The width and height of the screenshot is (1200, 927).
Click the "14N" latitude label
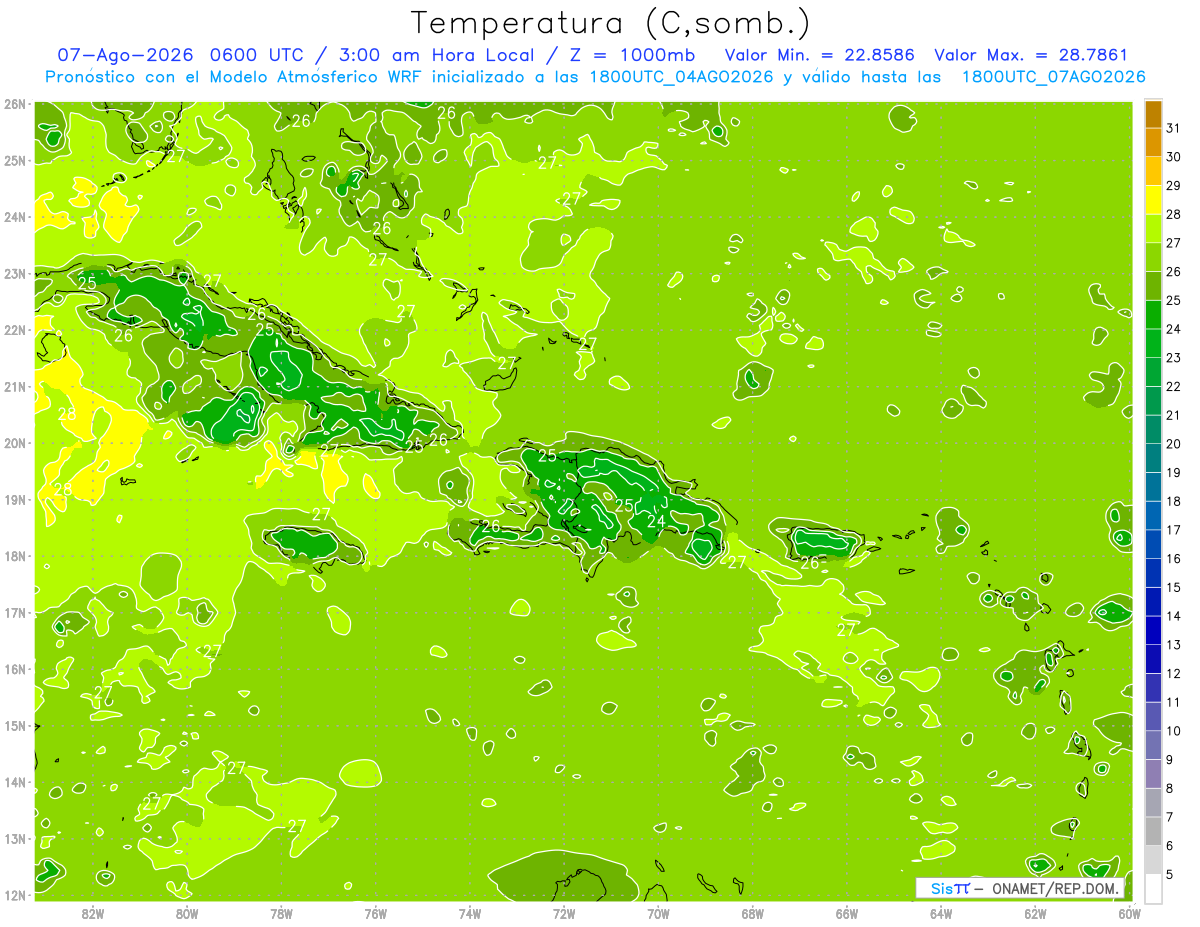coord(14,782)
